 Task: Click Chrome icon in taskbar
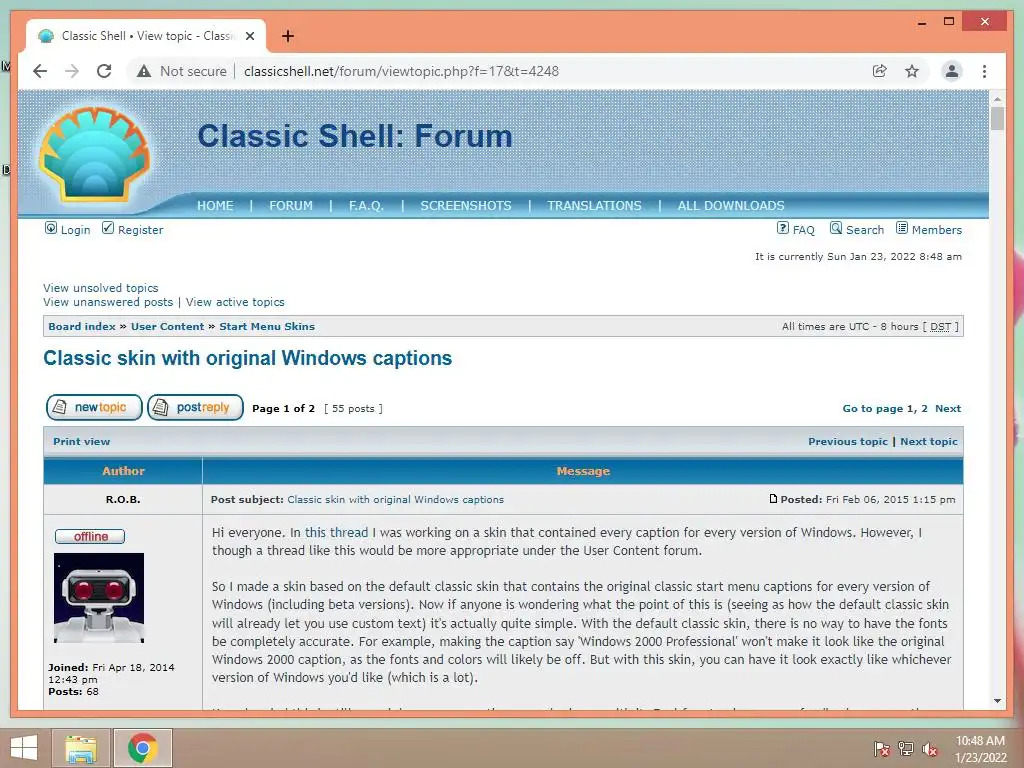click(x=143, y=748)
